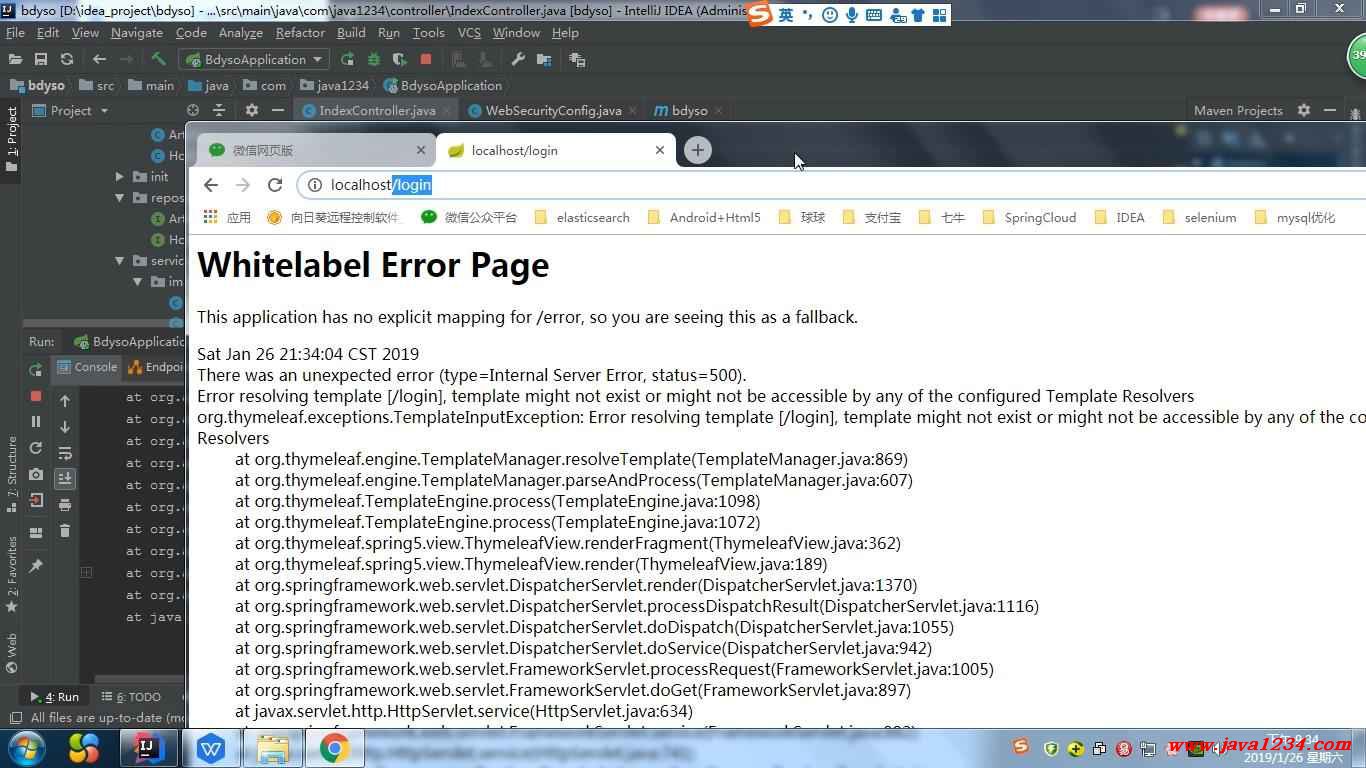The height and width of the screenshot is (768, 1366).
Task: Open elasticsearch bookmark folder
Action: [x=582, y=217]
